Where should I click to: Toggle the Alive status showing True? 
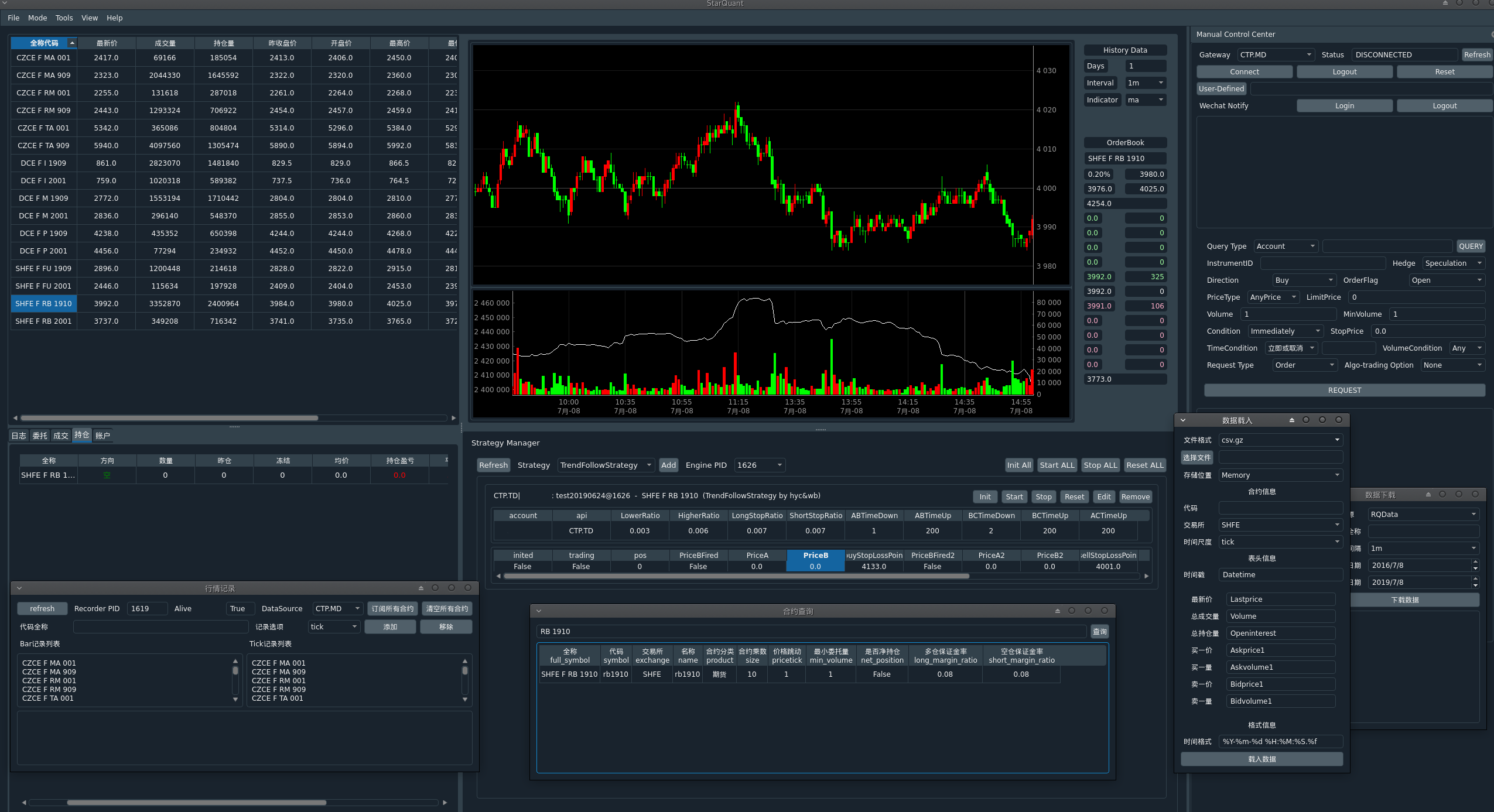tap(240, 608)
